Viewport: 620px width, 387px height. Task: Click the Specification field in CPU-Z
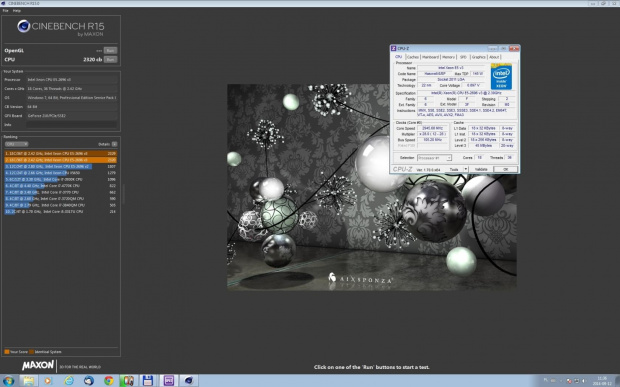pyautogui.click(x=467, y=93)
